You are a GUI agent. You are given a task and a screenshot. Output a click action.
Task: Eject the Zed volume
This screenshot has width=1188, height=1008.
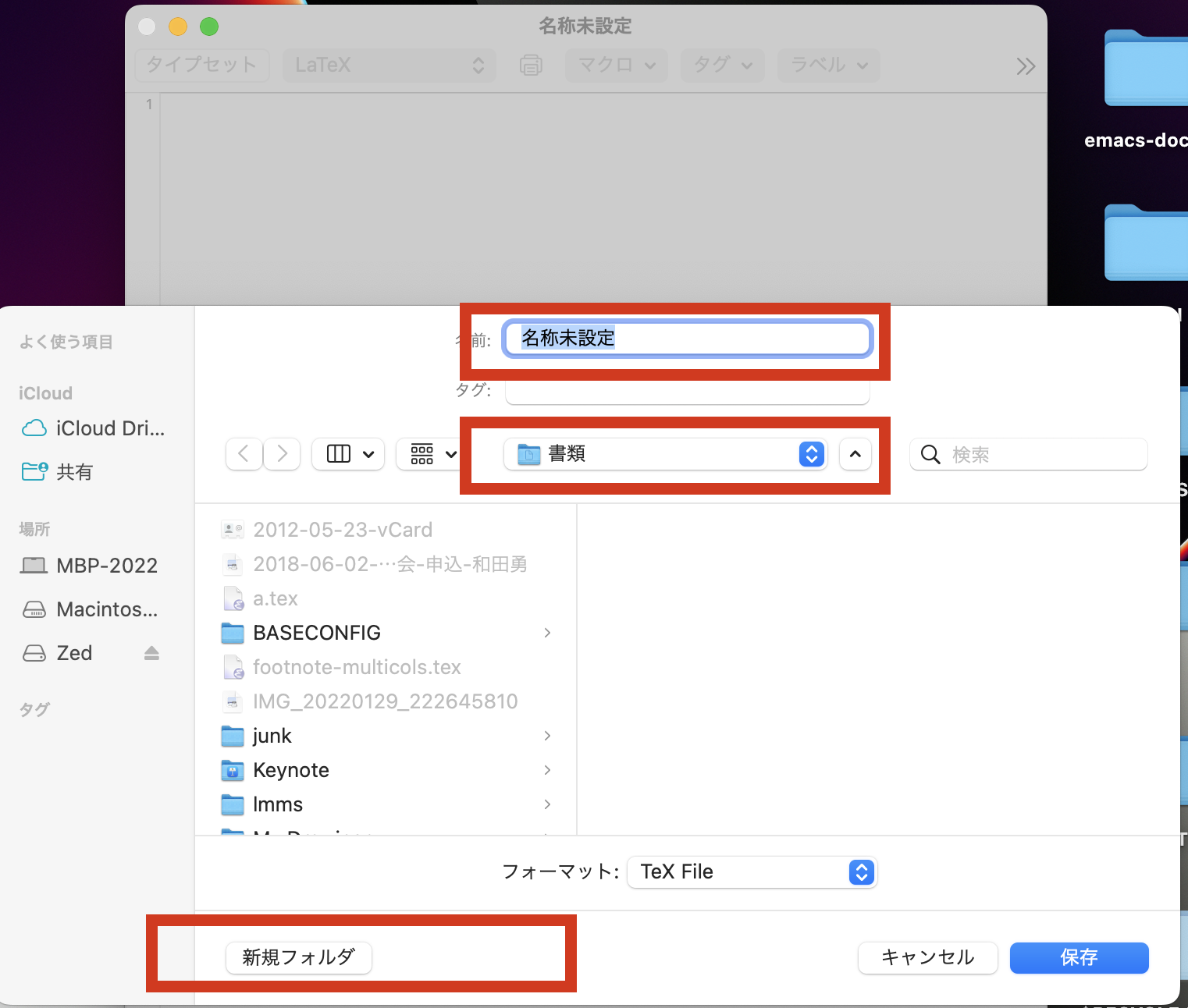[x=151, y=653]
